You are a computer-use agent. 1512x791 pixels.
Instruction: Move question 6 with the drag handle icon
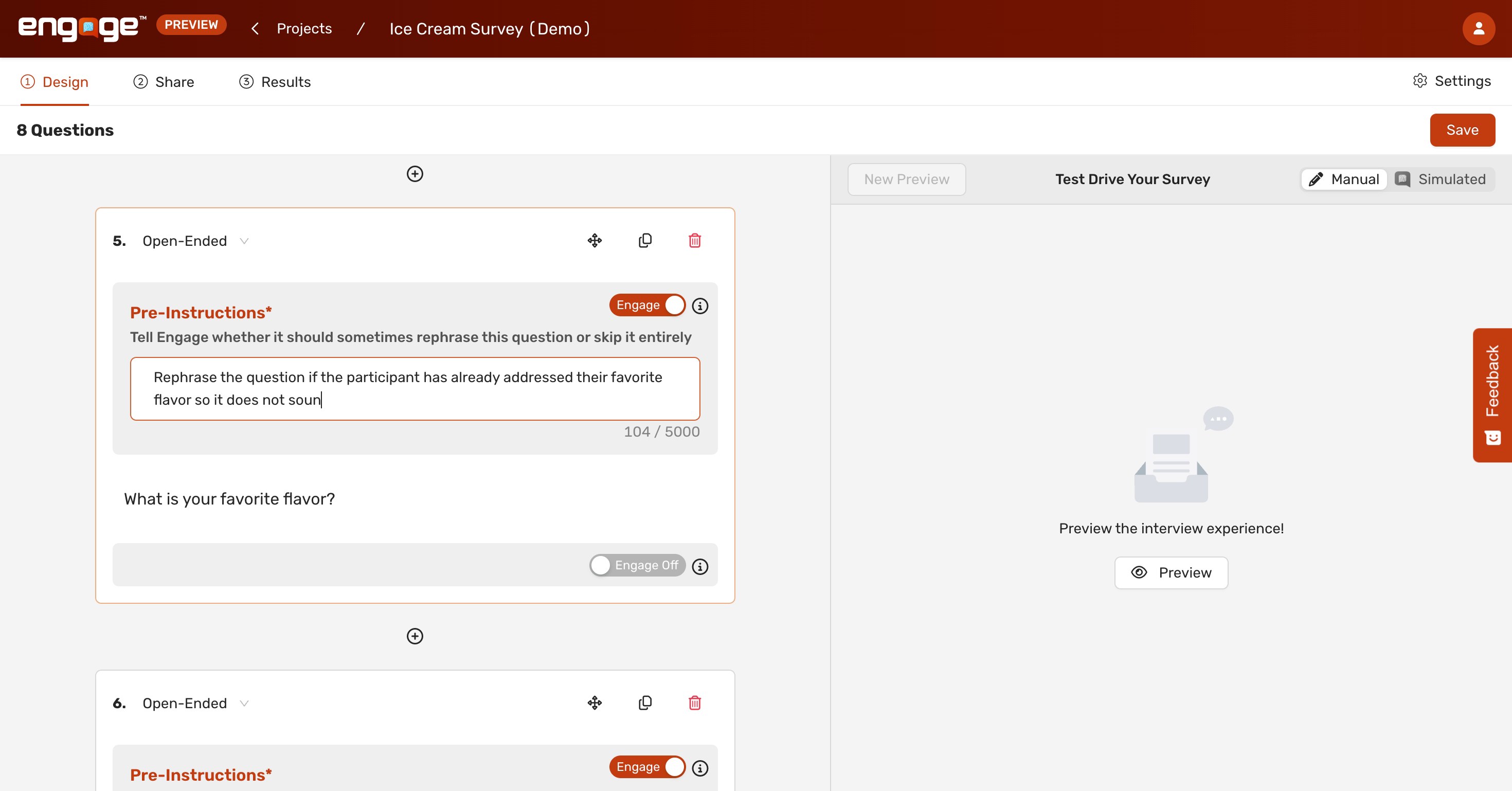[595, 703]
